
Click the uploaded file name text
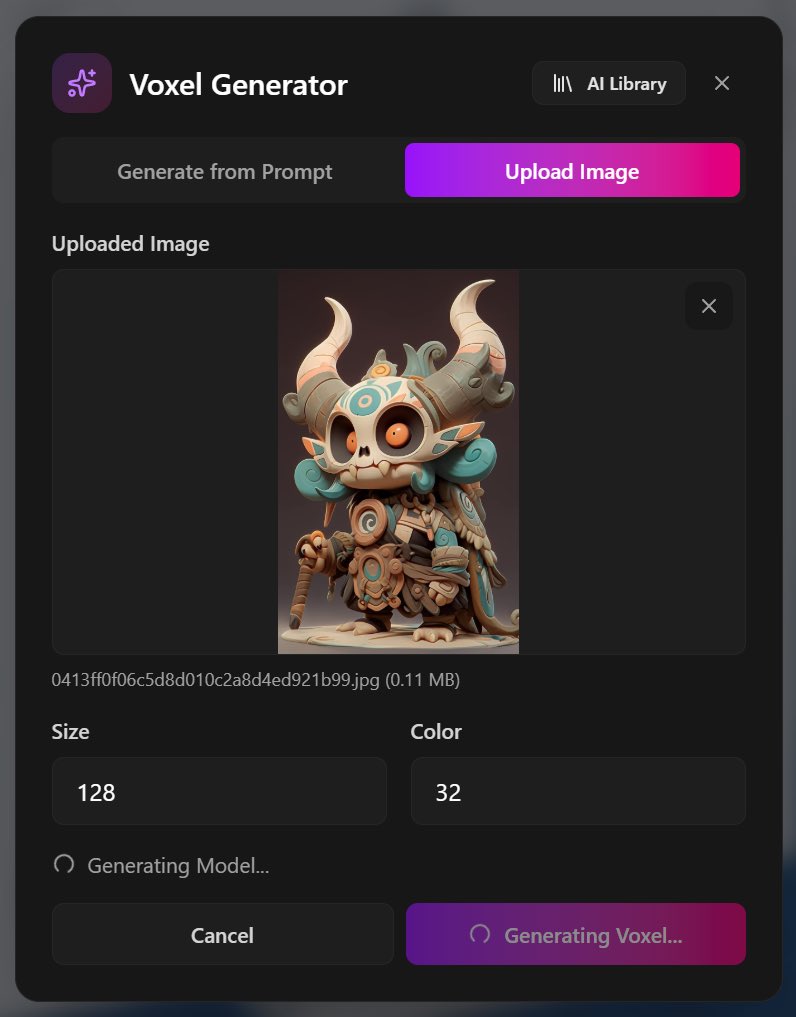(256, 680)
